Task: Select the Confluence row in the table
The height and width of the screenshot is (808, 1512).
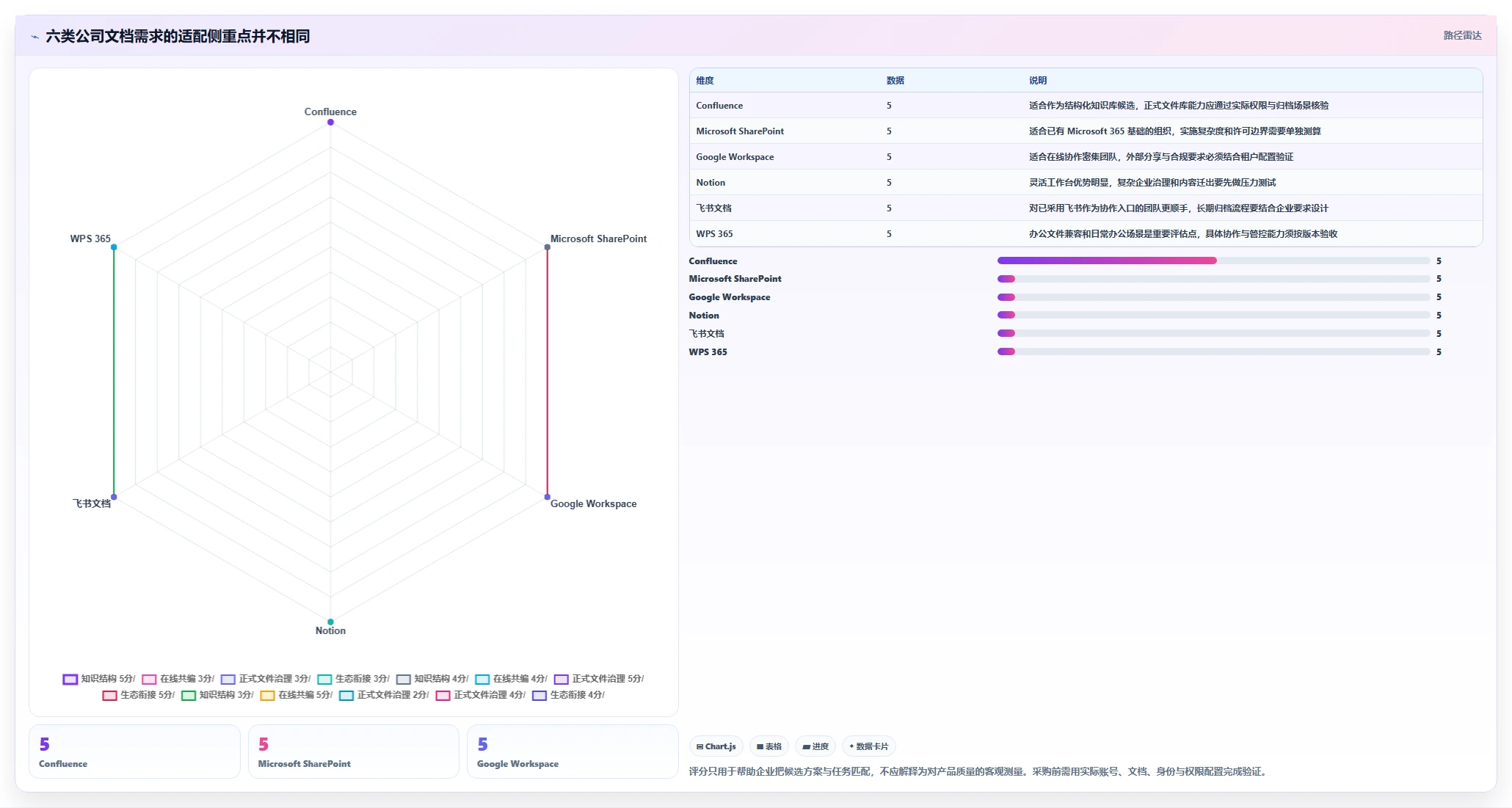Action: pos(1086,106)
